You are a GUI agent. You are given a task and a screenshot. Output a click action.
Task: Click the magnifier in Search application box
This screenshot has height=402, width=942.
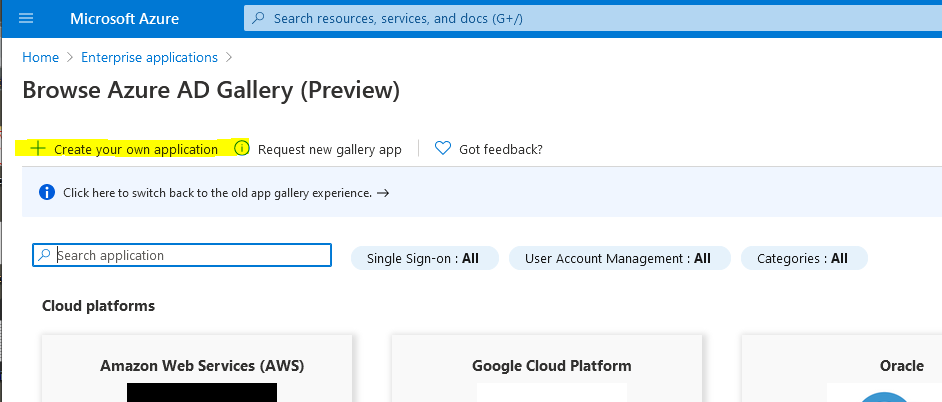coord(44,255)
